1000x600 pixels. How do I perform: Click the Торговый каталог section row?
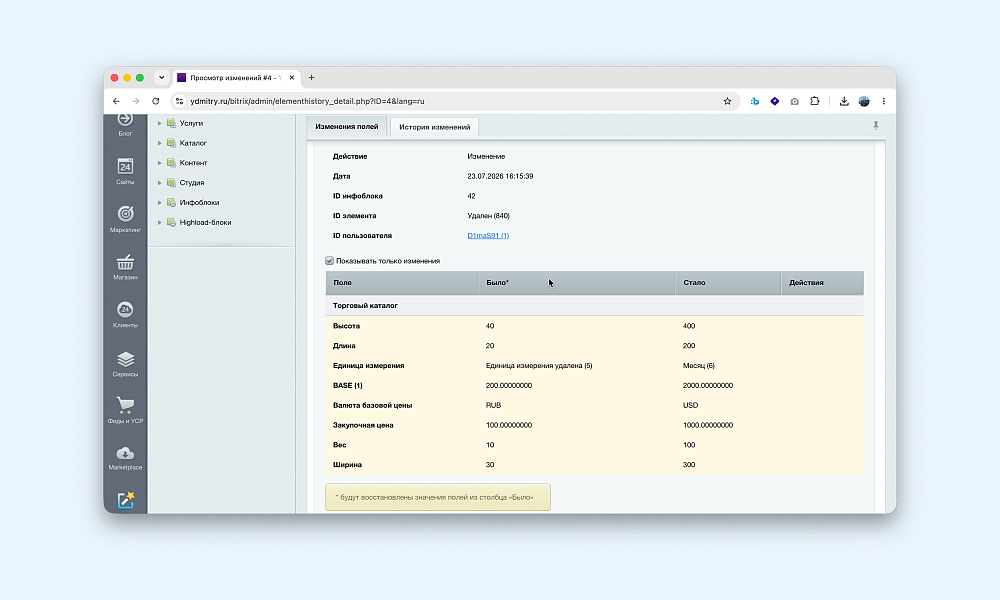point(594,305)
